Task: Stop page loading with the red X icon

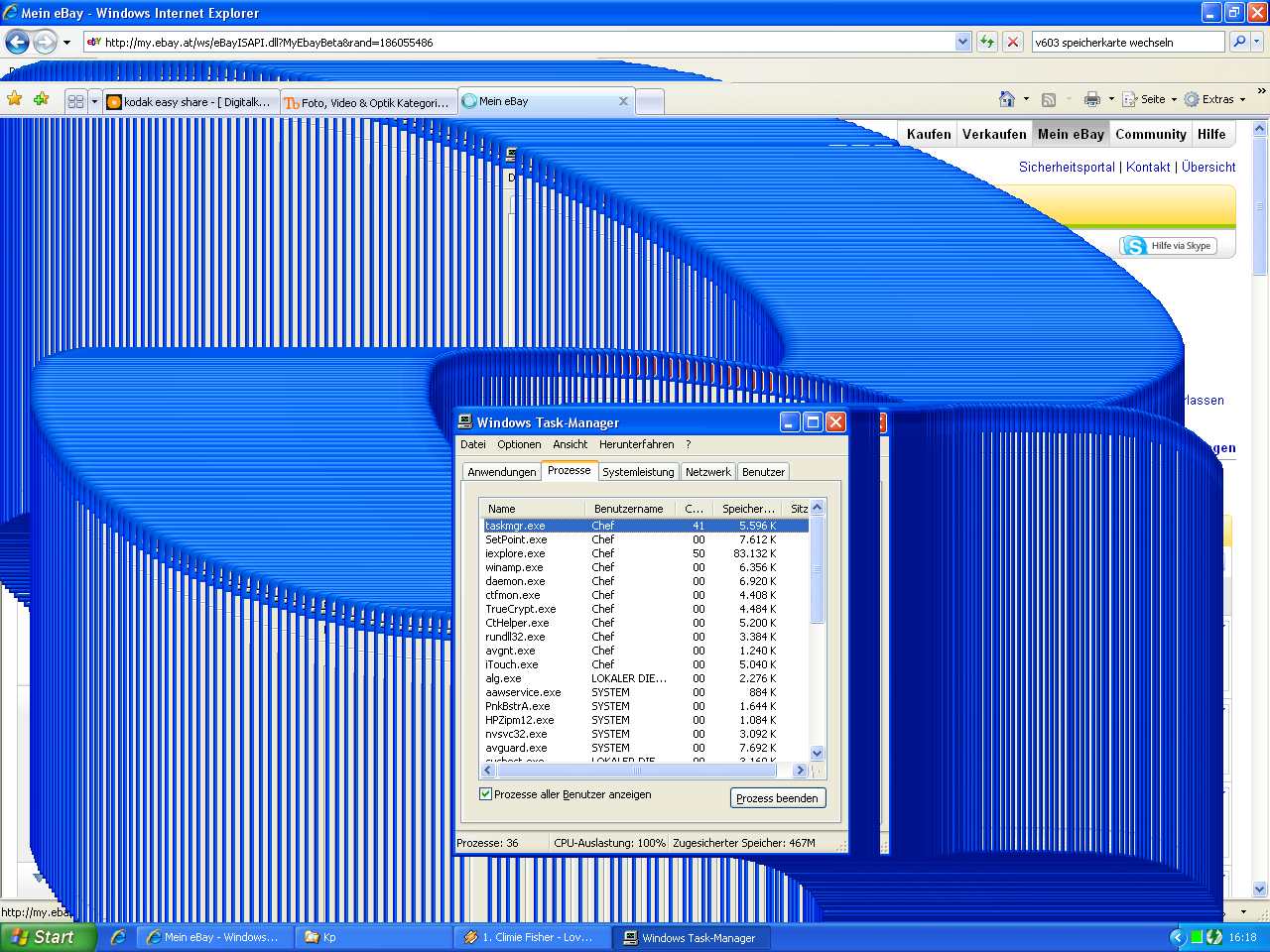Action: pyautogui.click(x=1013, y=42)
